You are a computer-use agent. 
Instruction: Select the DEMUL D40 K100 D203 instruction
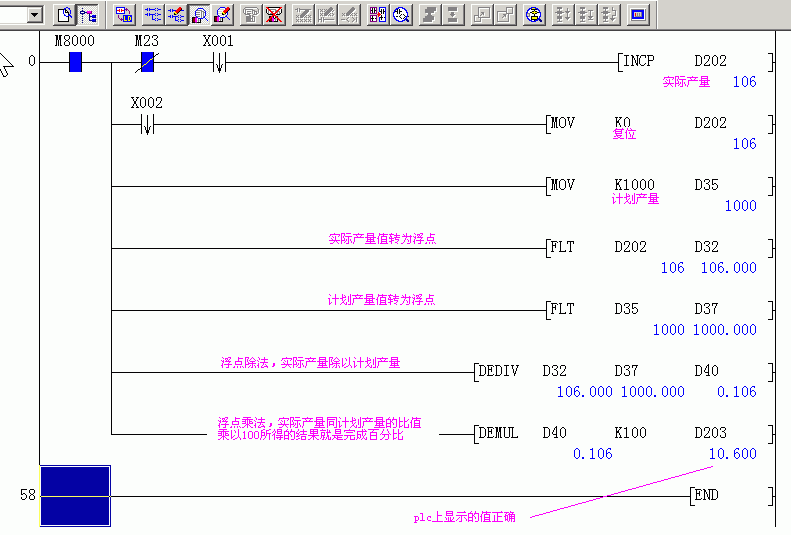(624, 434)
